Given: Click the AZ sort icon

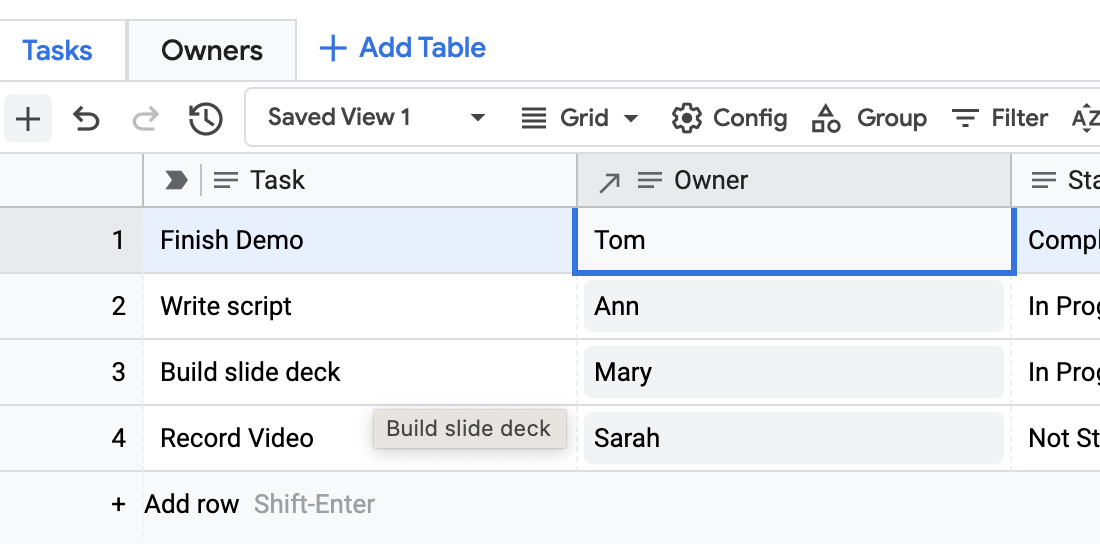Looking at the screenshot, I should pyautogui.click(x=1085, y=118).
